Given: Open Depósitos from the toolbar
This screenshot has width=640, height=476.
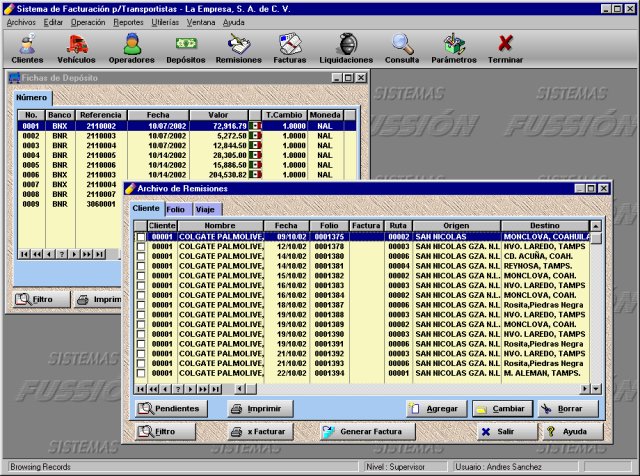Looking at the screenshot, I should click(185, 48).
